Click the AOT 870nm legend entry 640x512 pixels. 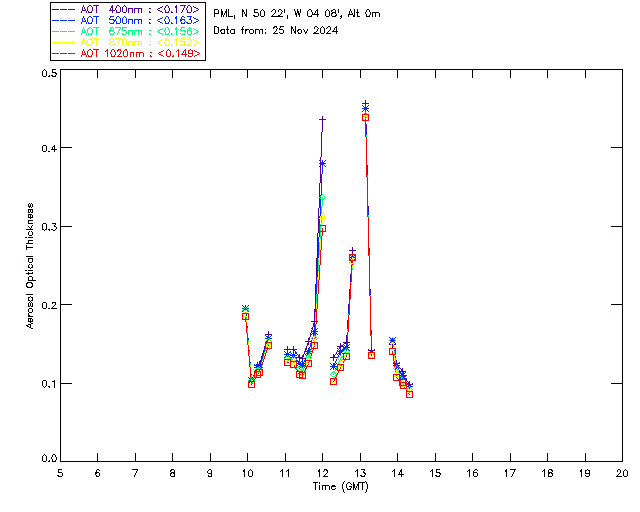[x=126, y=42]
